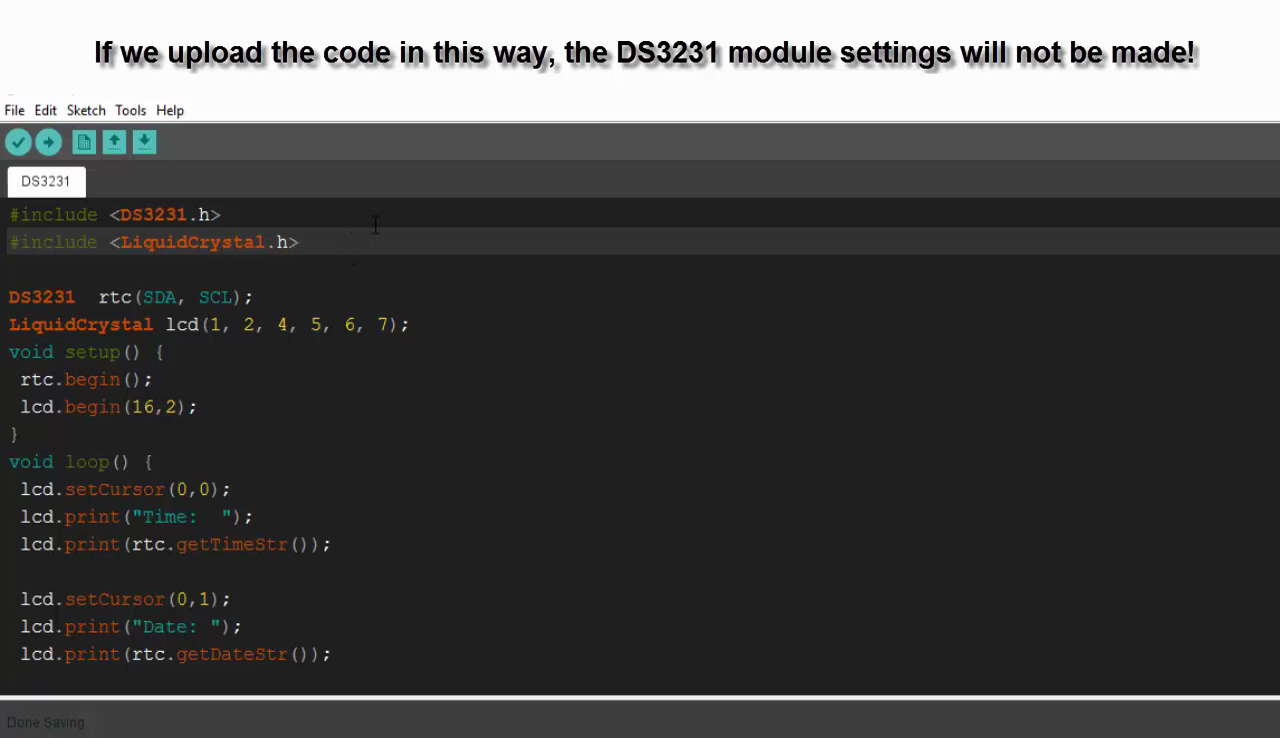This screenshot has height=738, width=1280.
Task: Click the void loop() line
Action: pyautogui.click(x=80, y=462)
